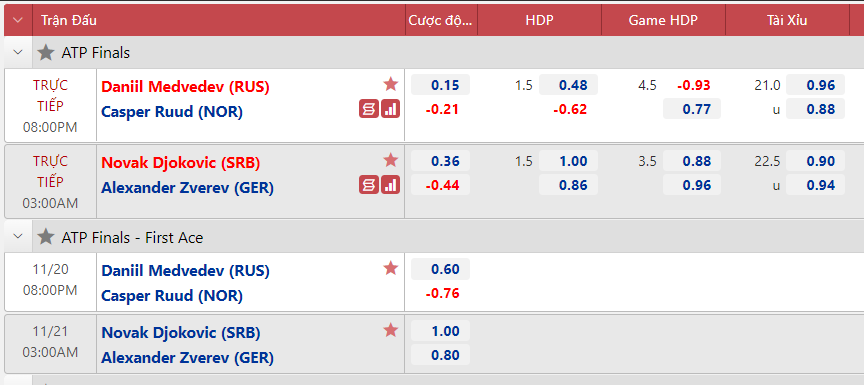Favorite the live Djokovic vs Zverev match star
The width and height of the screenshot is (864, 385).
(x=391, y=160)
